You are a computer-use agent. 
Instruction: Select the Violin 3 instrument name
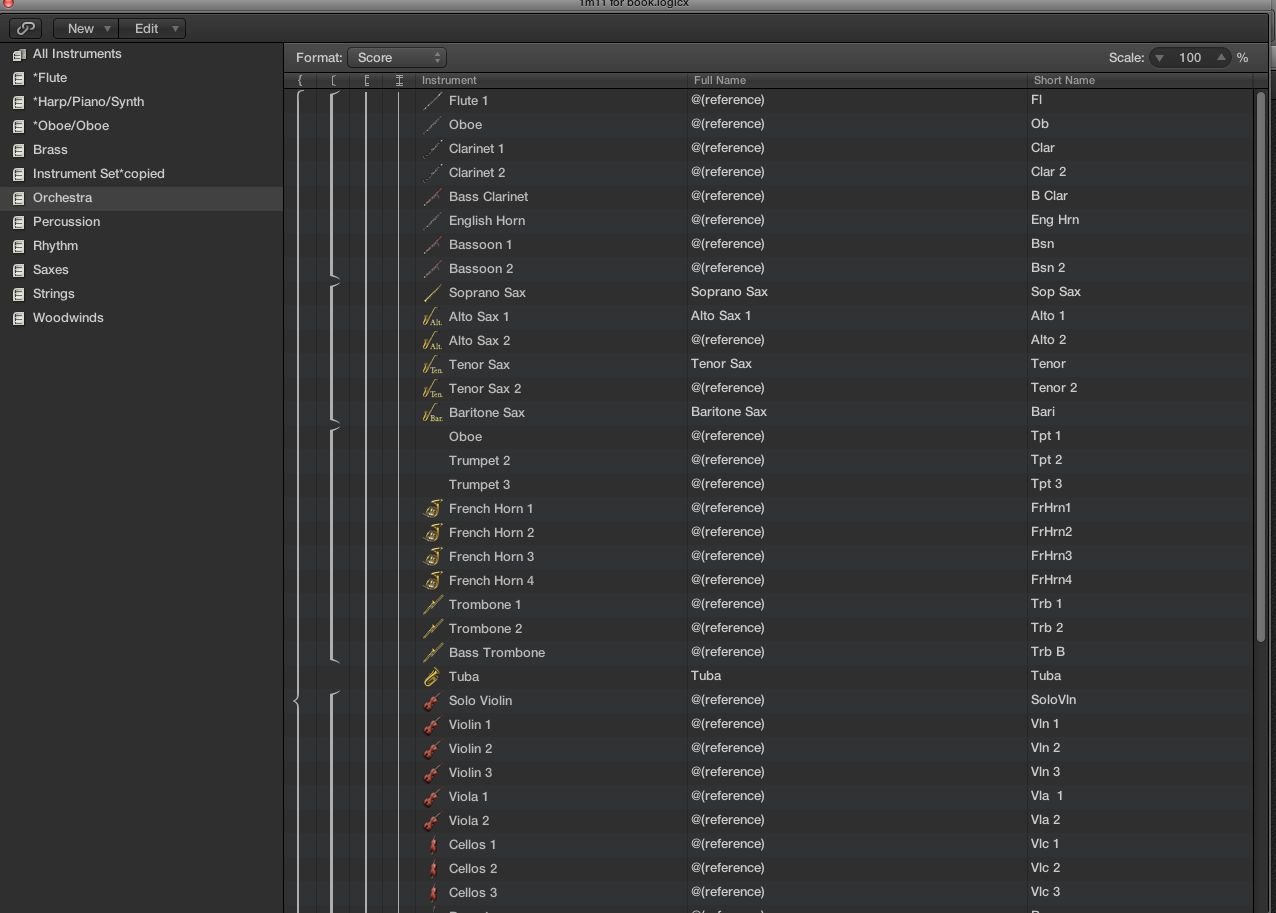click(470, 772)
